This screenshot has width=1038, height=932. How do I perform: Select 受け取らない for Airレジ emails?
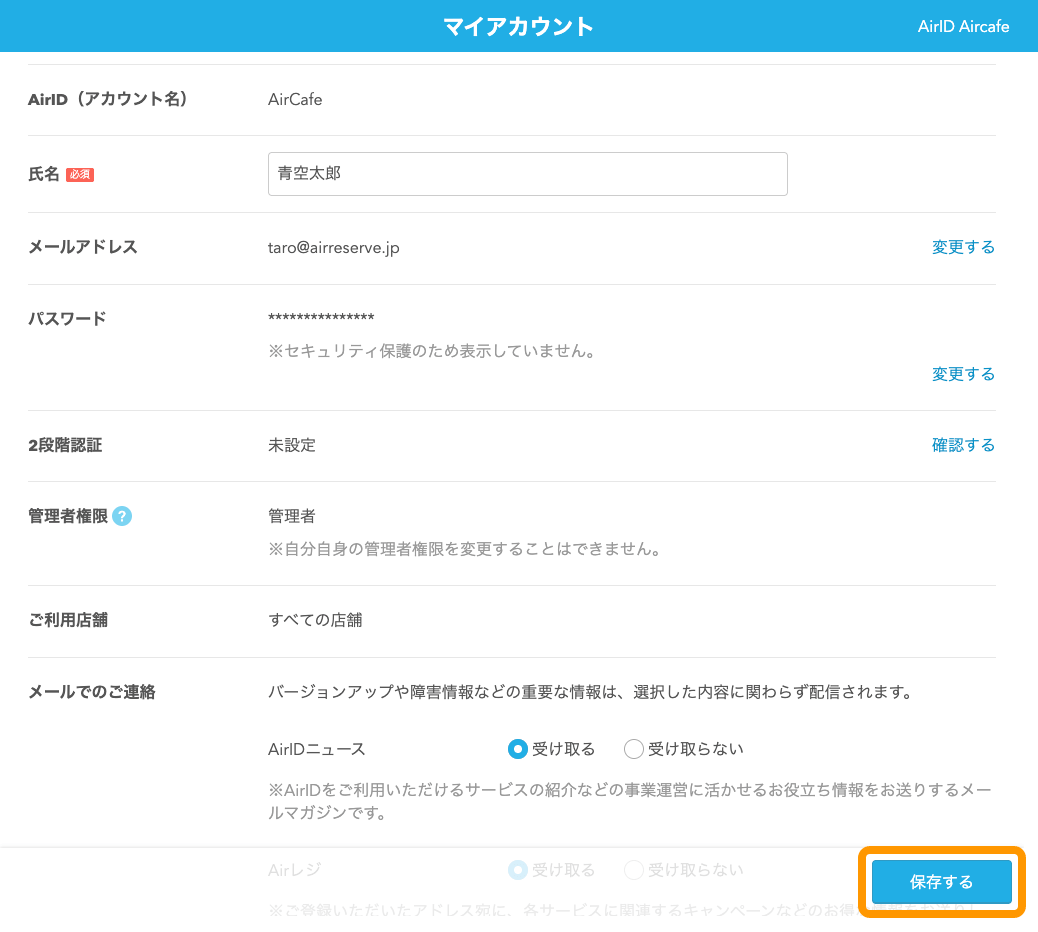(633, 869)
